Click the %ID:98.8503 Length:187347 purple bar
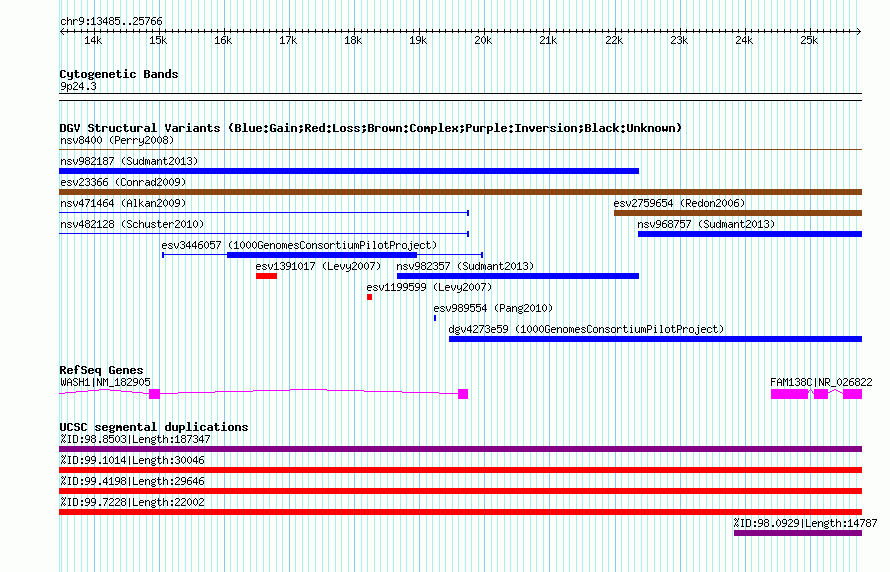 tap(460, 449)
